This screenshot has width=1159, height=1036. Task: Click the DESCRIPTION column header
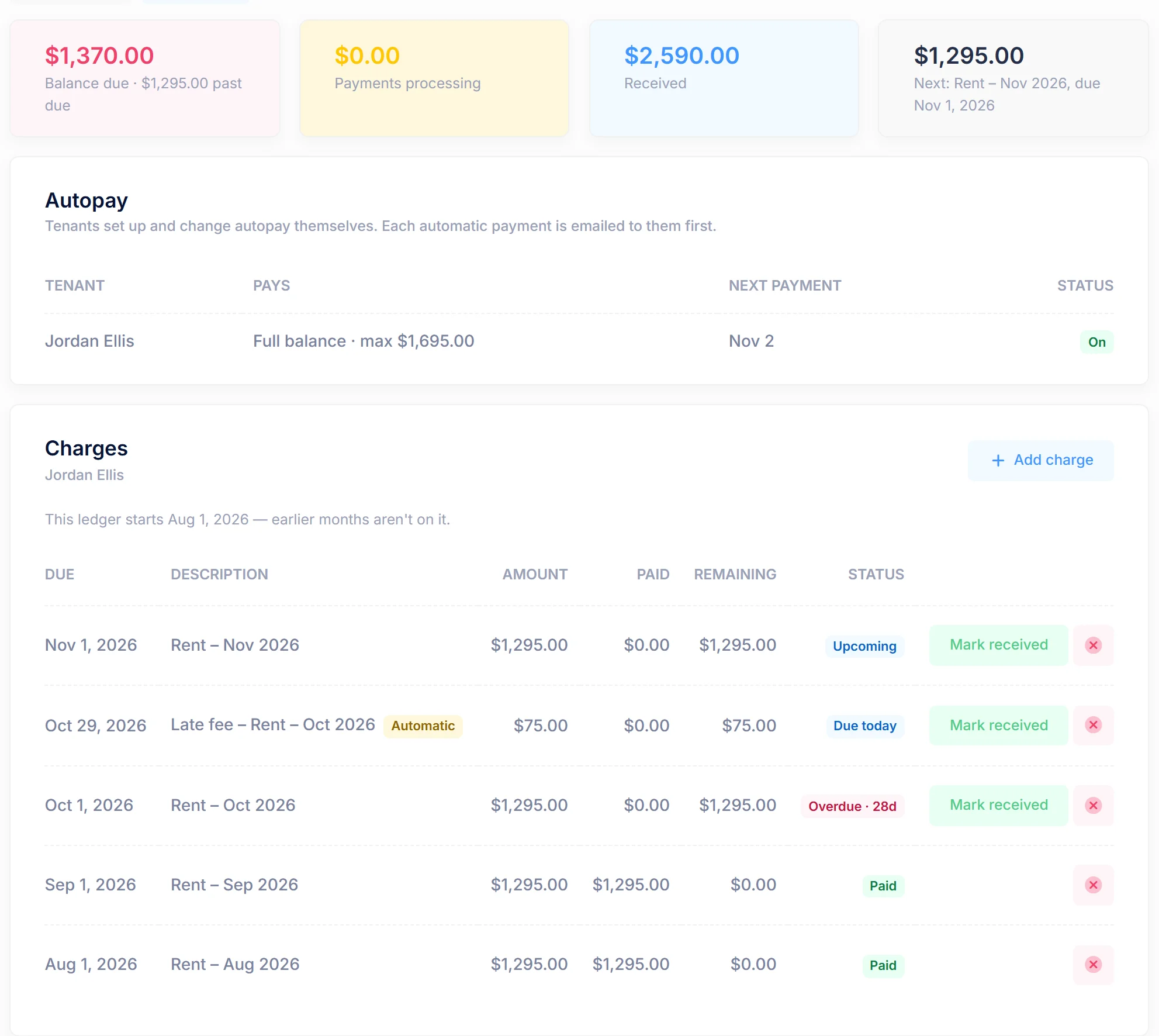pos(219,574)
